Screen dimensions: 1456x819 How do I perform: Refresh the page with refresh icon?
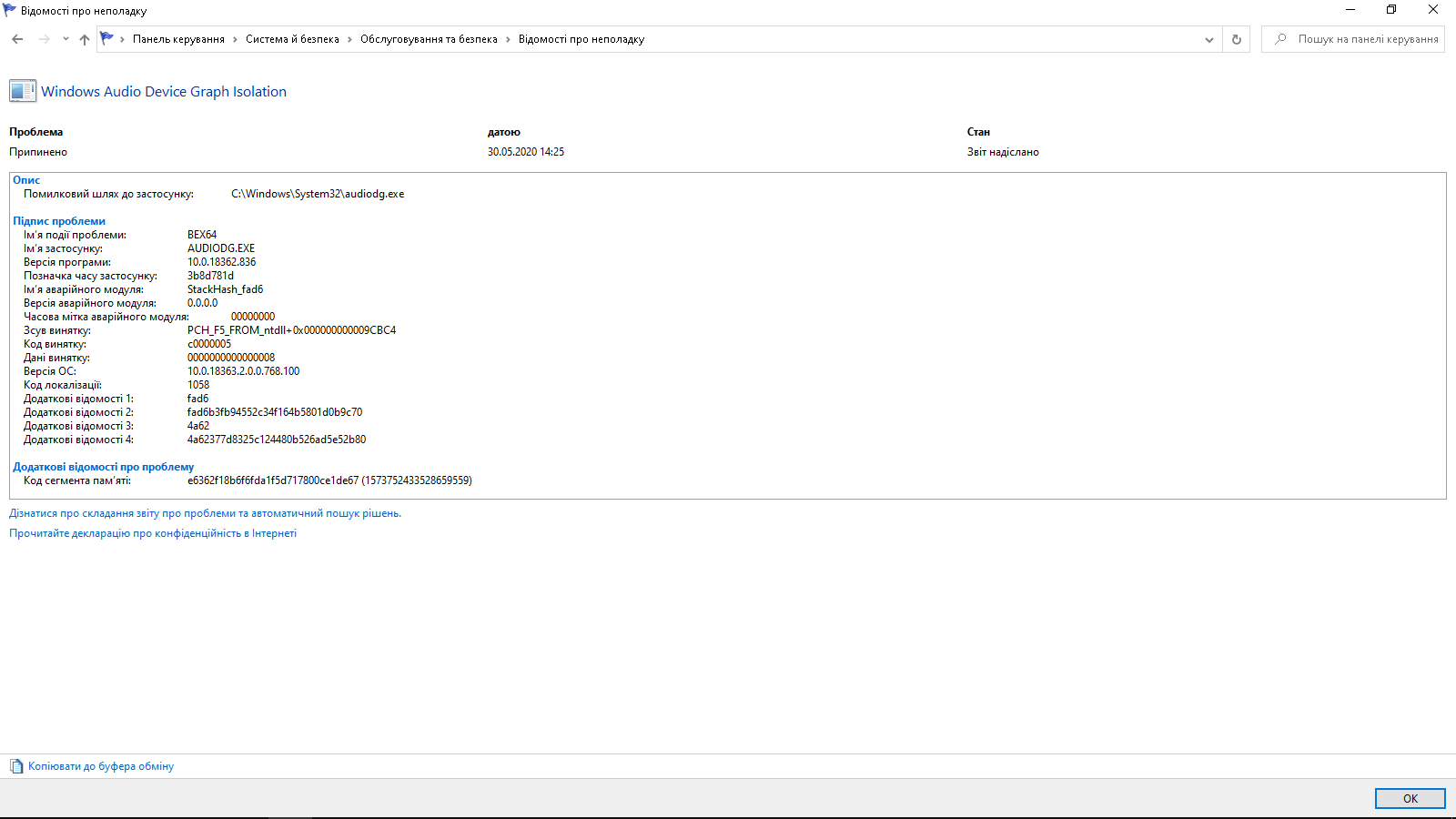1236,39
